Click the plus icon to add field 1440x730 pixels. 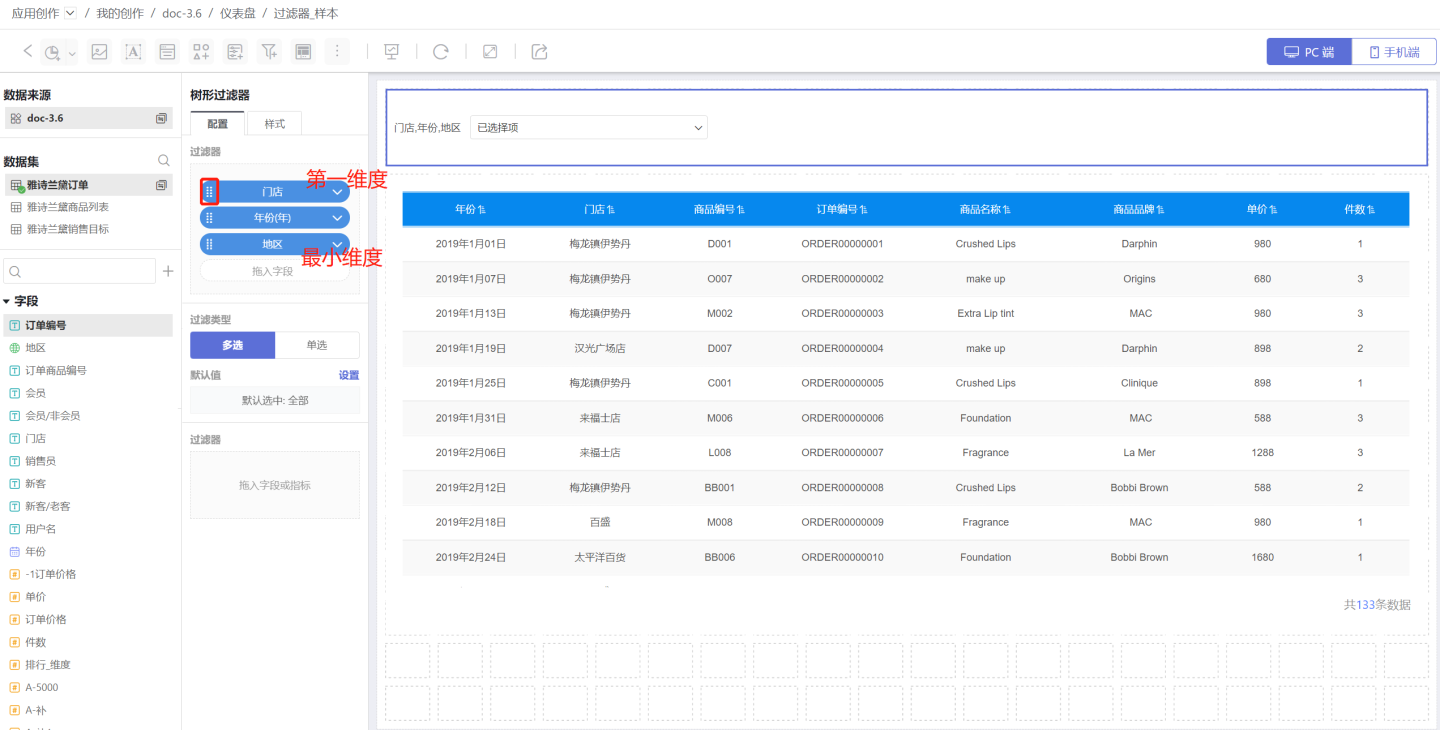168,271
